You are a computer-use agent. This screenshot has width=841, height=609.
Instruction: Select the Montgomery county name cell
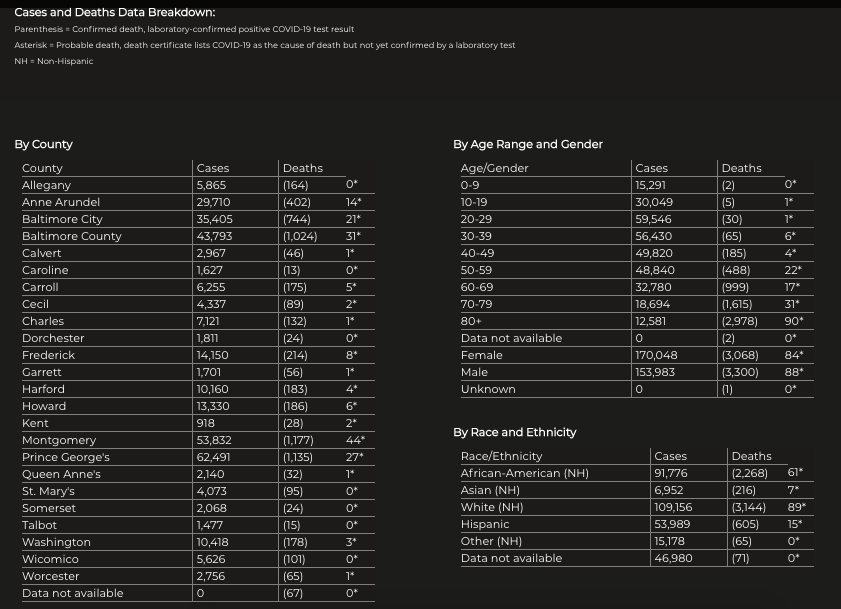point(59,440)
